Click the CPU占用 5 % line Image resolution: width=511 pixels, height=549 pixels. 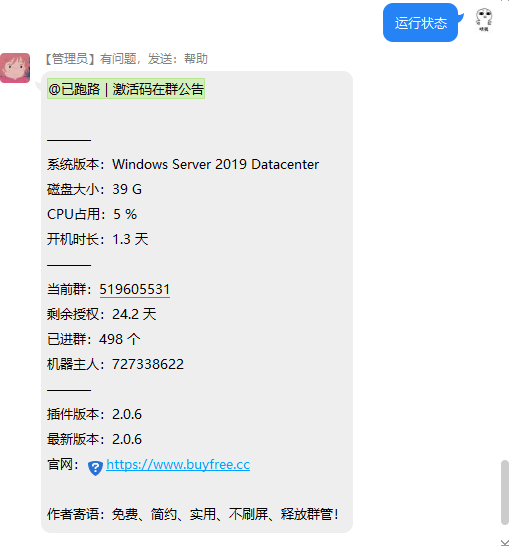coord(92,214)
